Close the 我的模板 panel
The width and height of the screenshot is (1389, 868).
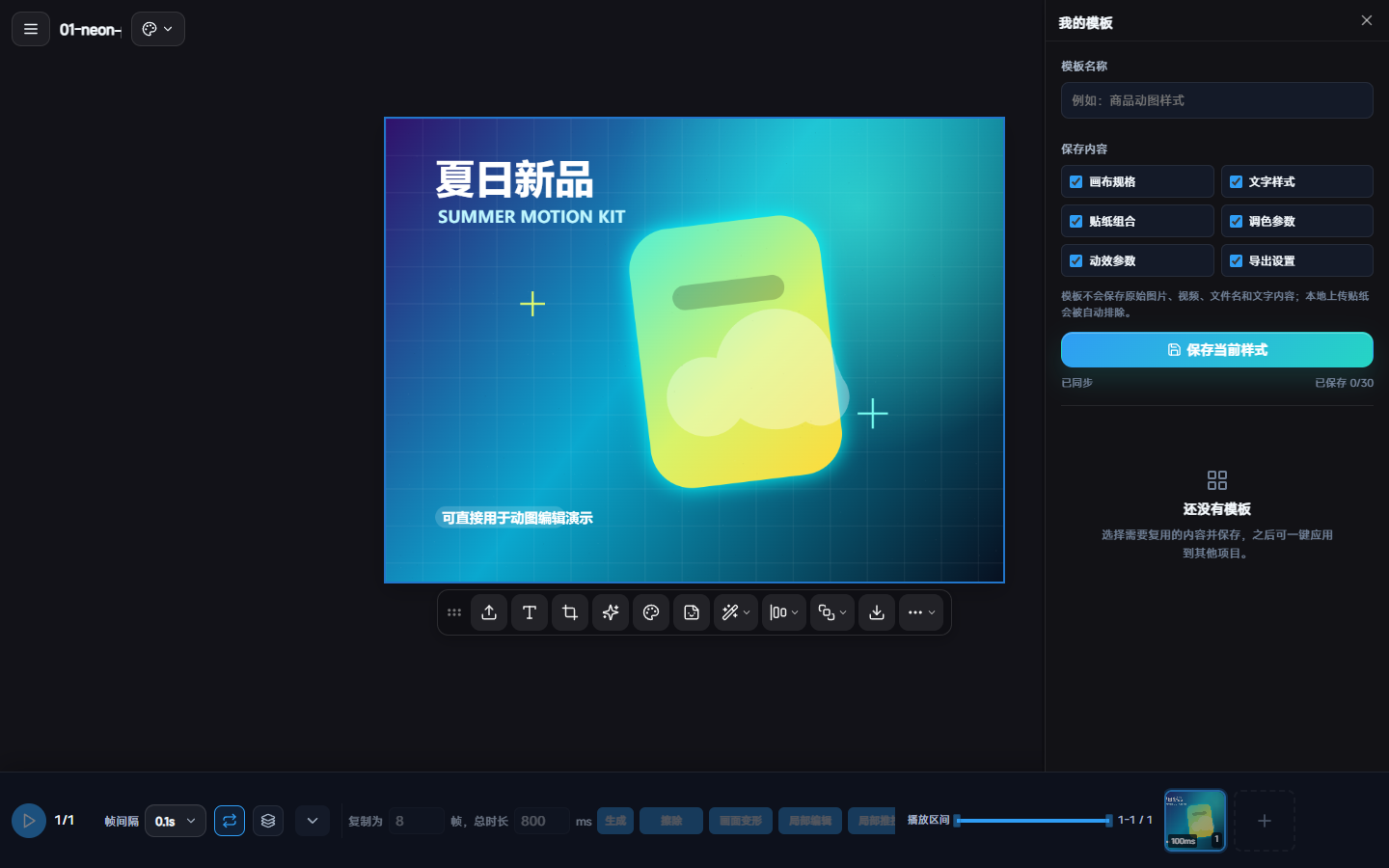1367,20
